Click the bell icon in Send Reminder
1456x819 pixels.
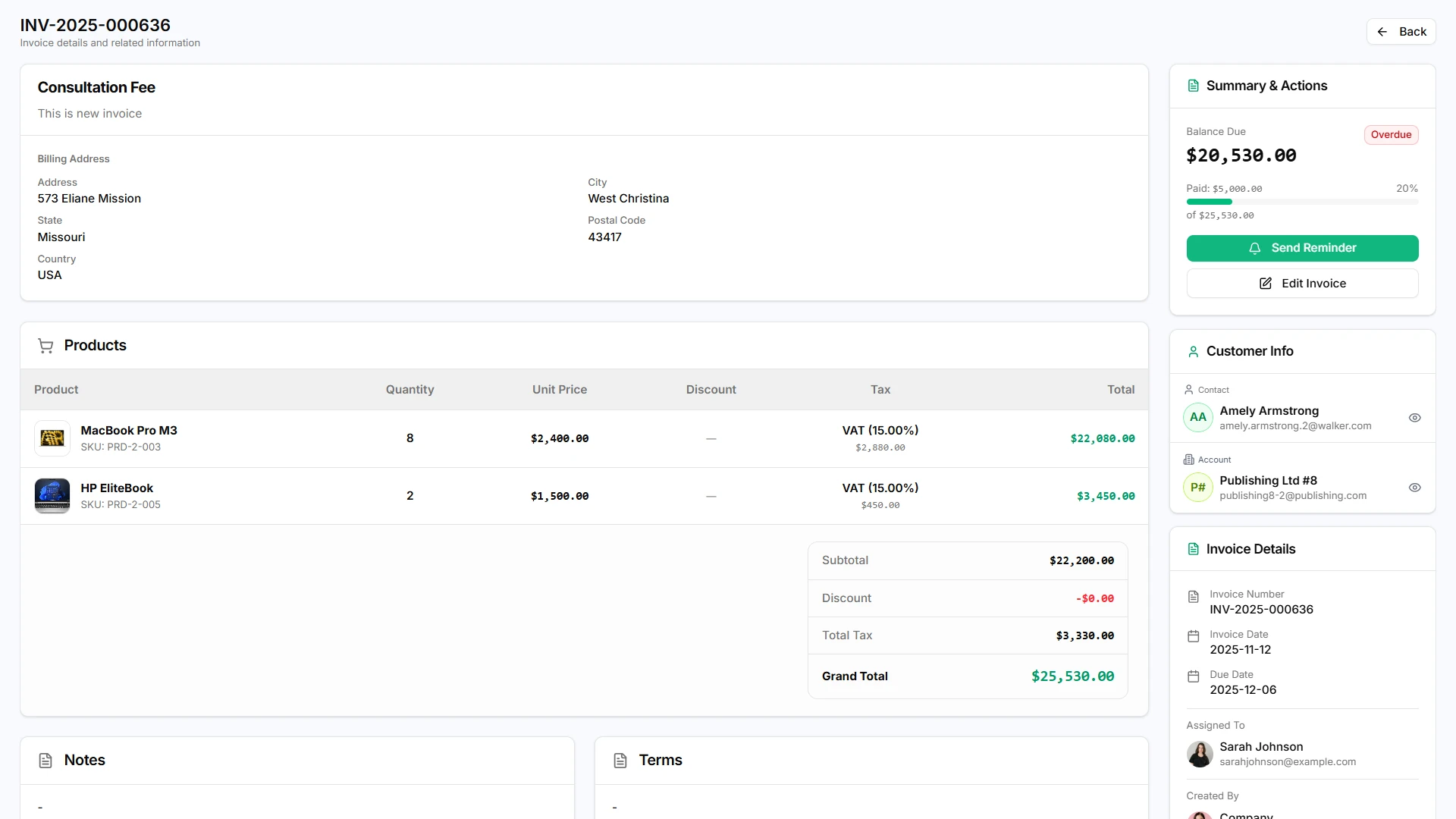click(1255, 249)
